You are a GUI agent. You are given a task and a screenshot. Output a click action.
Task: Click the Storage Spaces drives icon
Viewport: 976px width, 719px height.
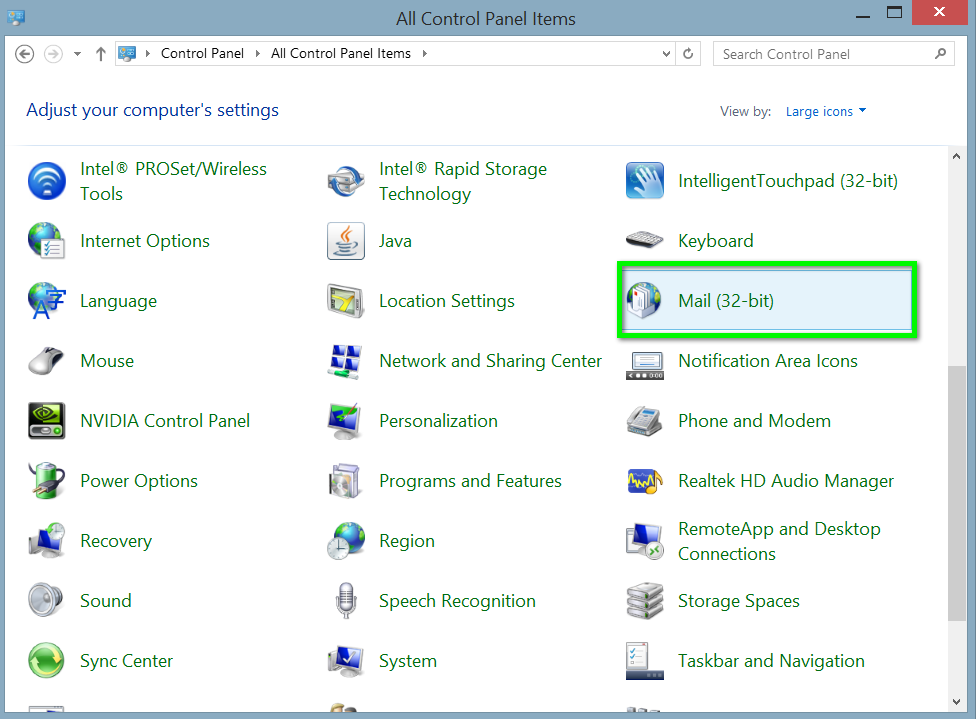click(x=645, y=601)
